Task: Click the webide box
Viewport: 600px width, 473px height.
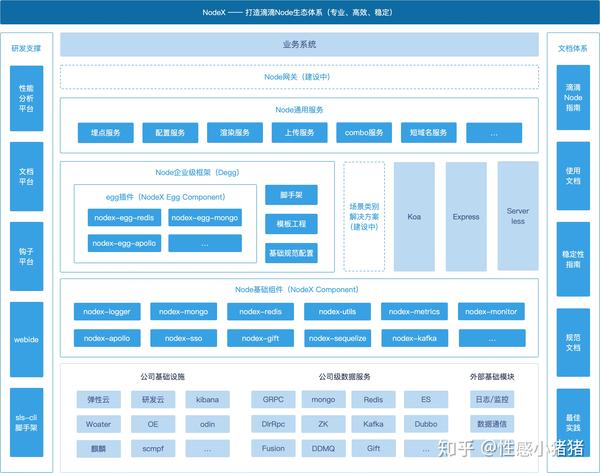Action: point(26,339)
